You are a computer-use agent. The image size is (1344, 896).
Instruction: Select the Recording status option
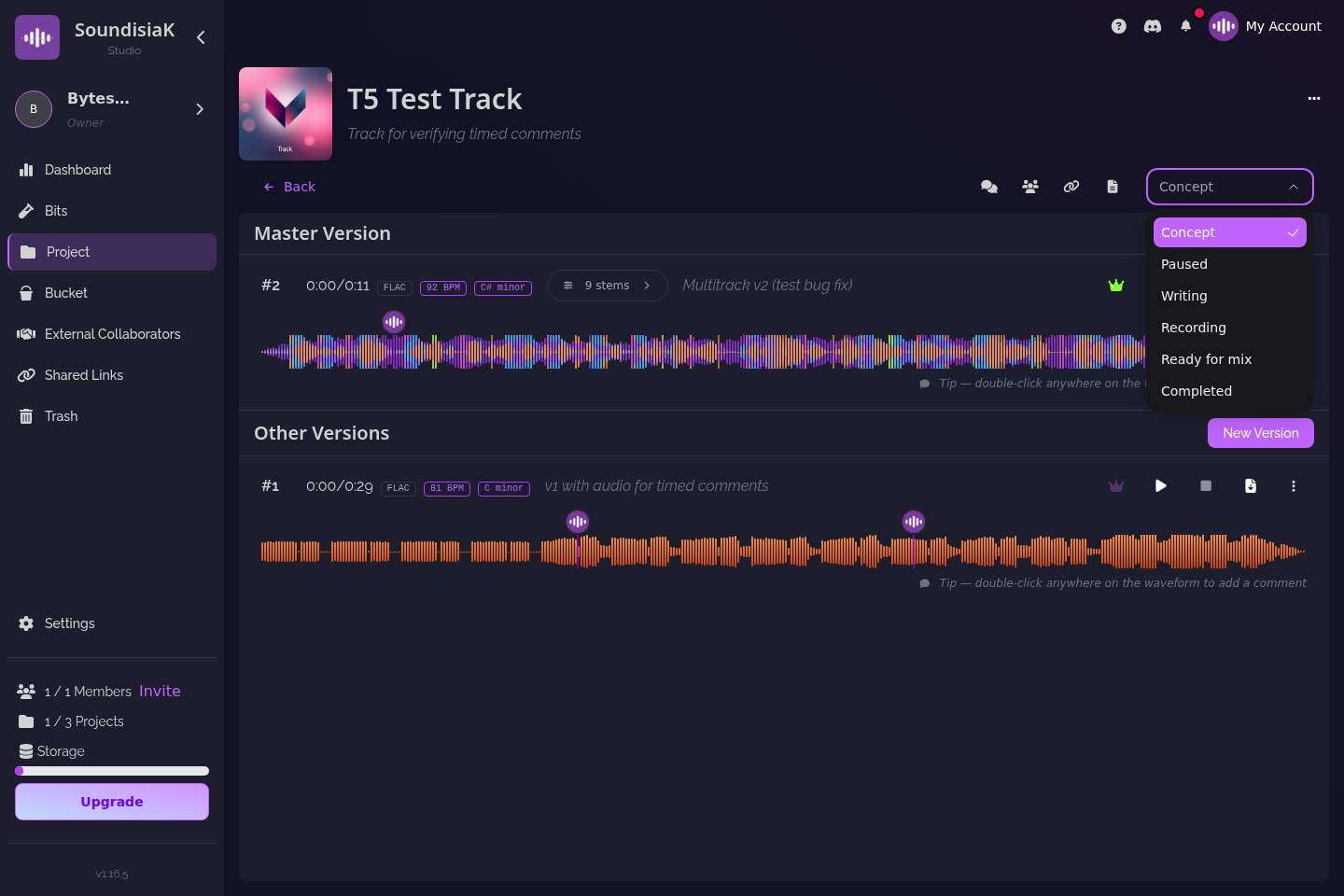tap(1230, 328)
